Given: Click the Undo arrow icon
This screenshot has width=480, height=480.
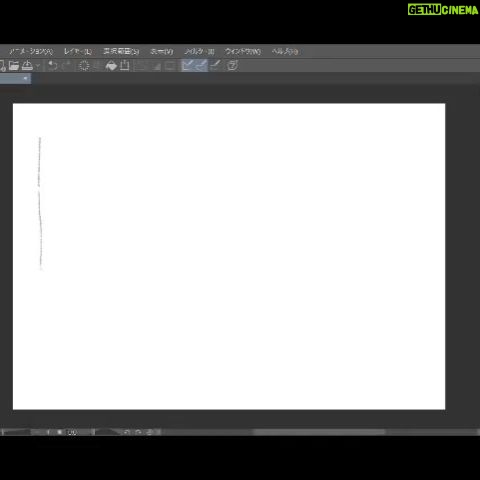Looking at the screenshot, I should 52,65.
